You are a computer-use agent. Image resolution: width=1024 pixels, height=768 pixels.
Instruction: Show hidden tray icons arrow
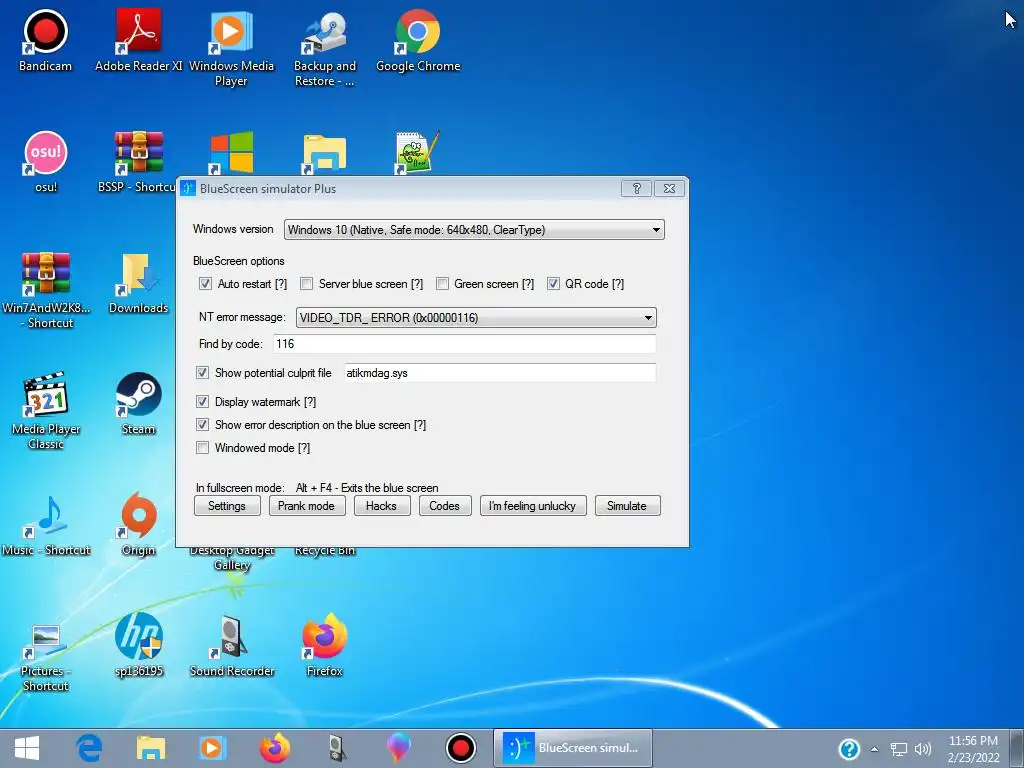pyautogui.click(x=874, y=749)
